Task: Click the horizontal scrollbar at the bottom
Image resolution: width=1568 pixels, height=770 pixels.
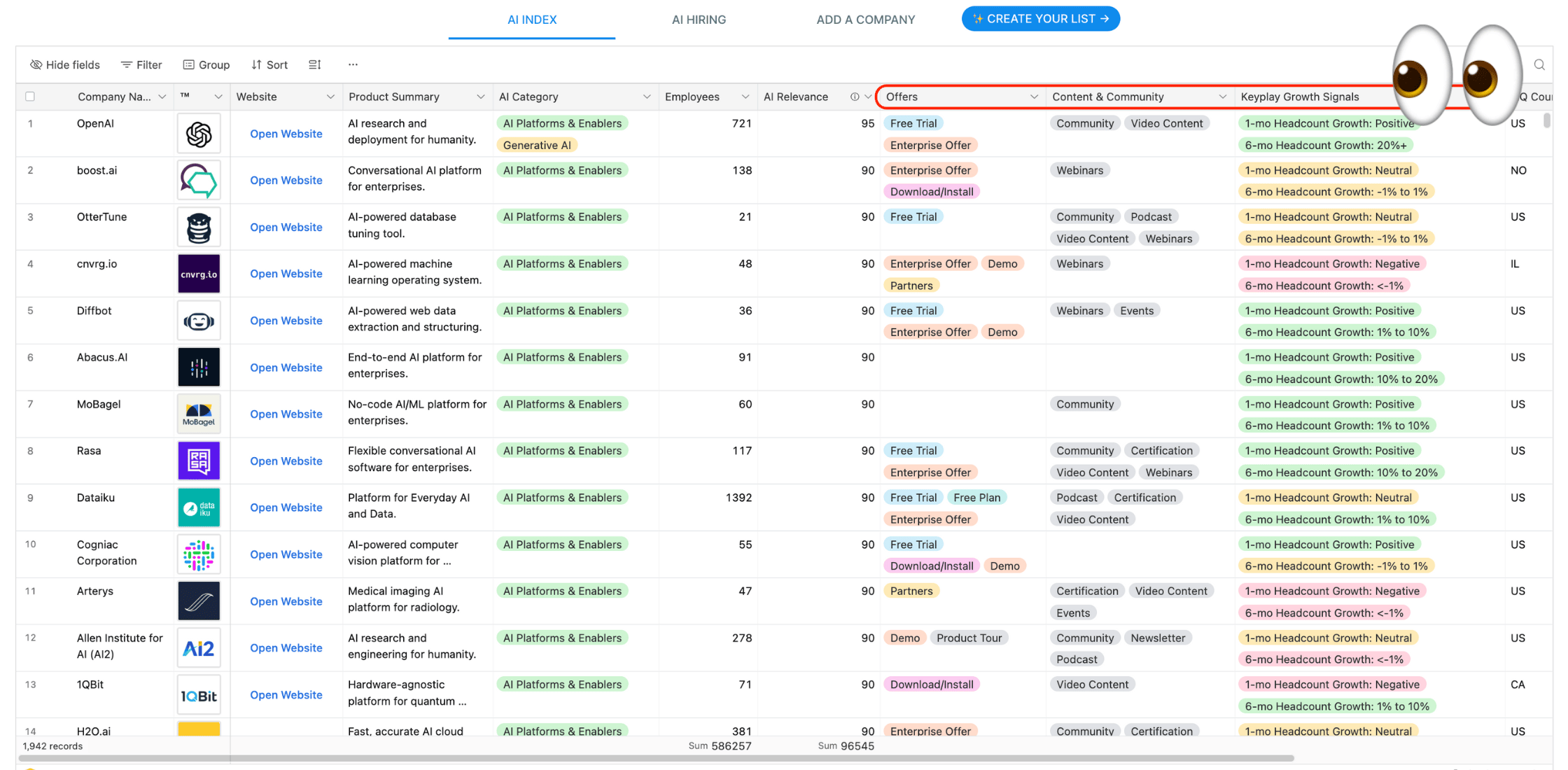Action: click(656, 758)
